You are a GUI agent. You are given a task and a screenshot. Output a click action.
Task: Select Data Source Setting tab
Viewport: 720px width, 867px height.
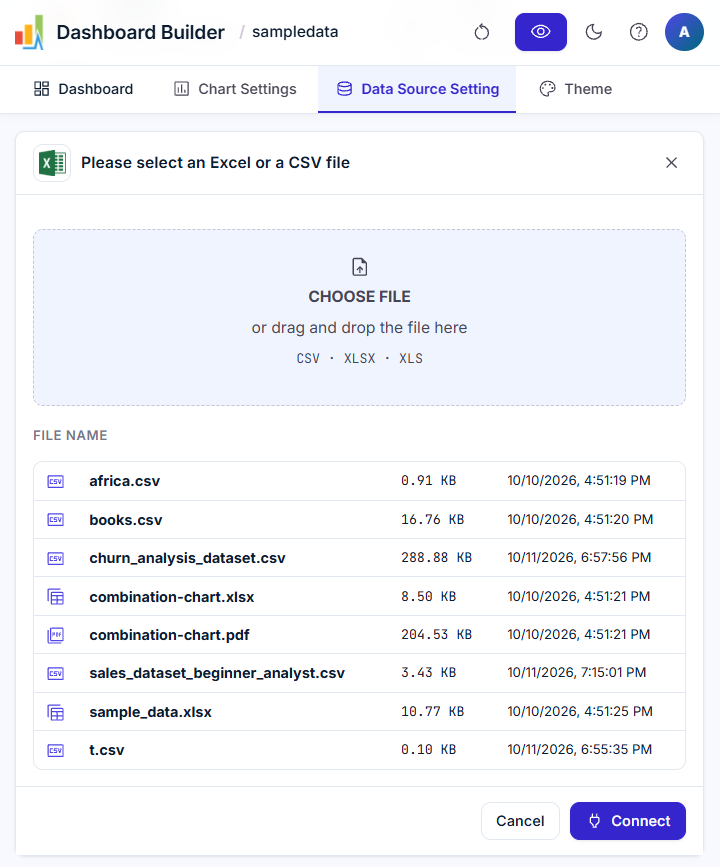pyautogui.click(x=417, y=89)
